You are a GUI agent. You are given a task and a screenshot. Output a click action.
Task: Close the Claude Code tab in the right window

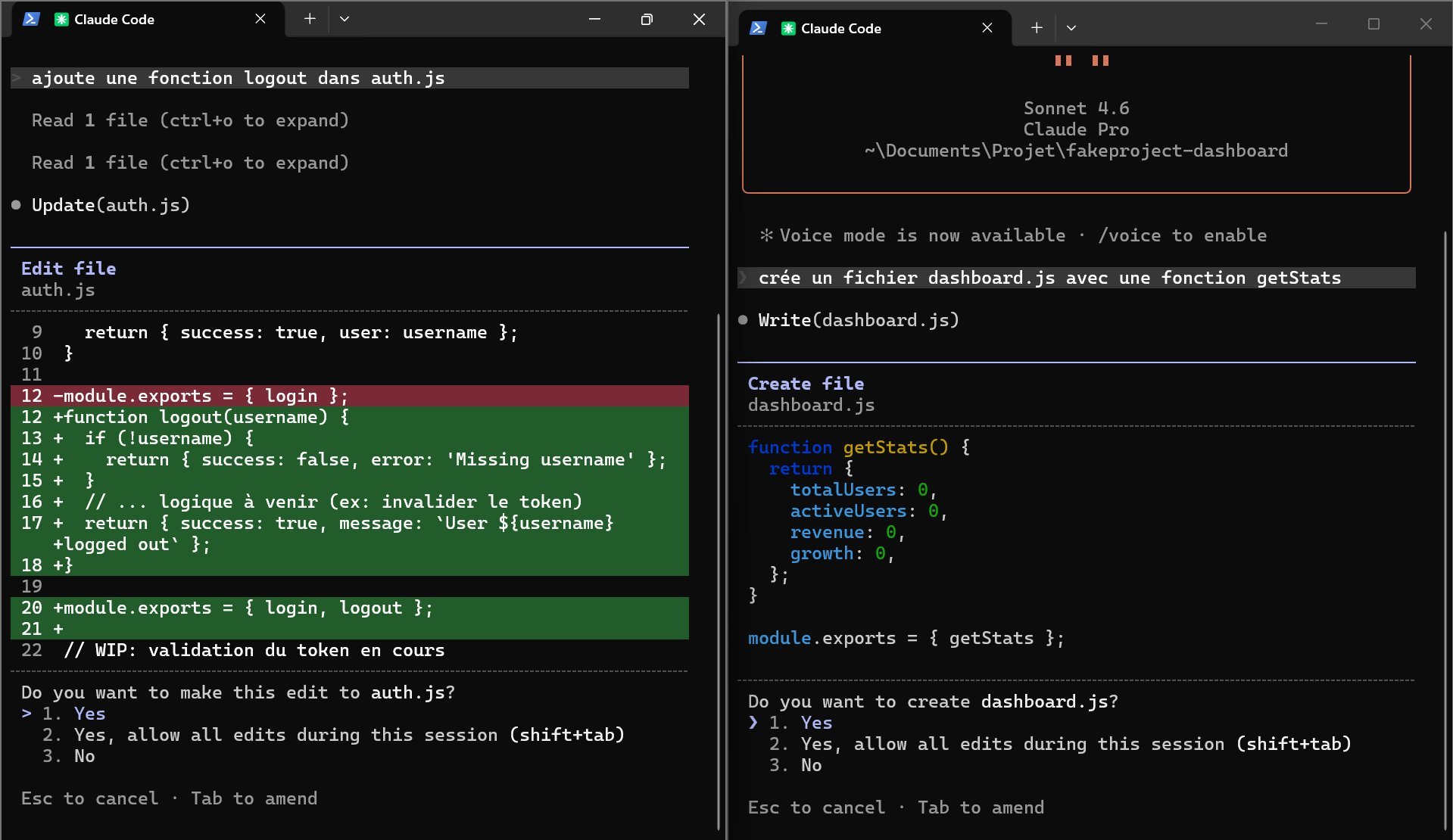987,28
